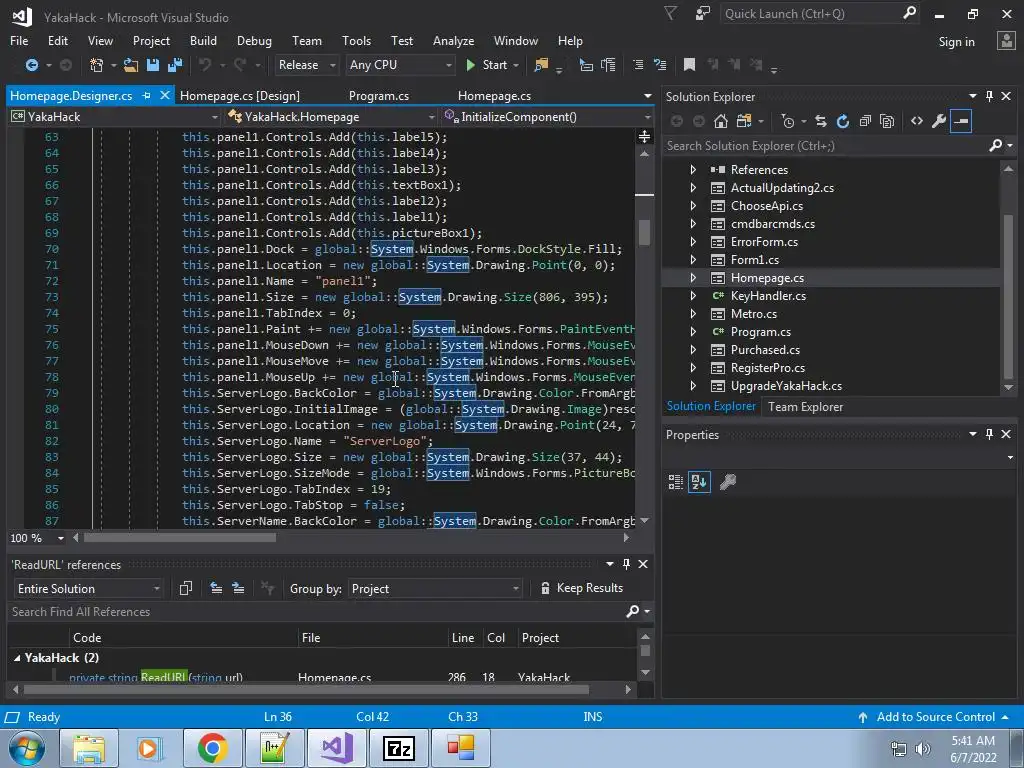Toggle Preview Selected Items icon in Solution Explorer

pyautogui.click(x=961, y=121)
